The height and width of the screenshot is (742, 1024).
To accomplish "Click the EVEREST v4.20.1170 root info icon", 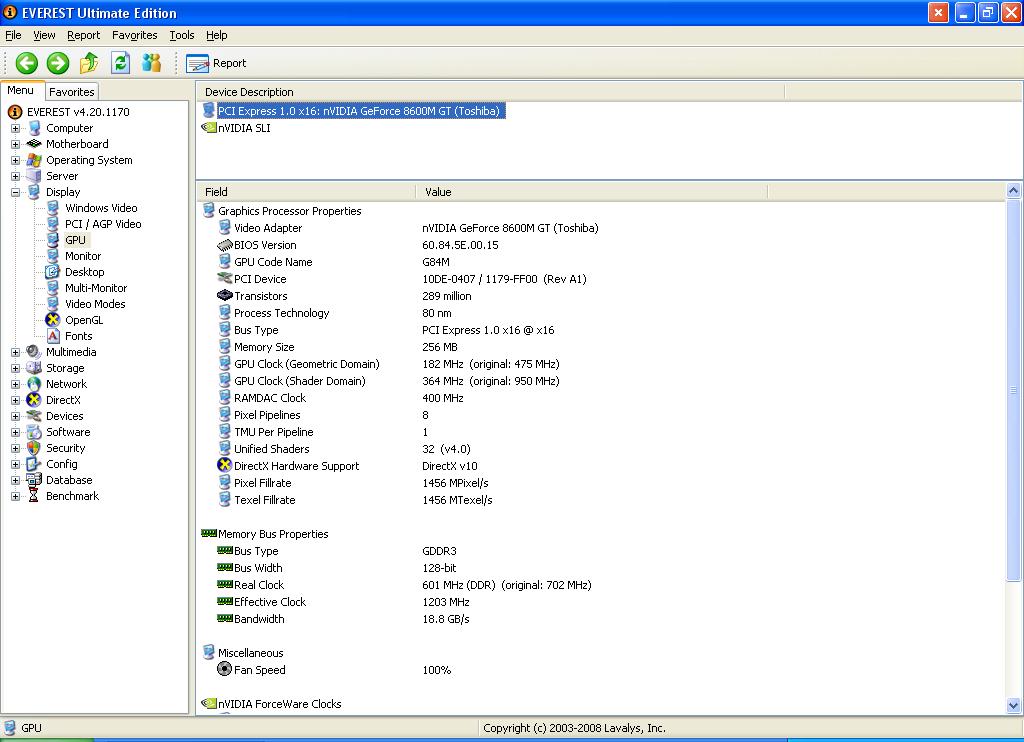I will (x=15, y=112).
